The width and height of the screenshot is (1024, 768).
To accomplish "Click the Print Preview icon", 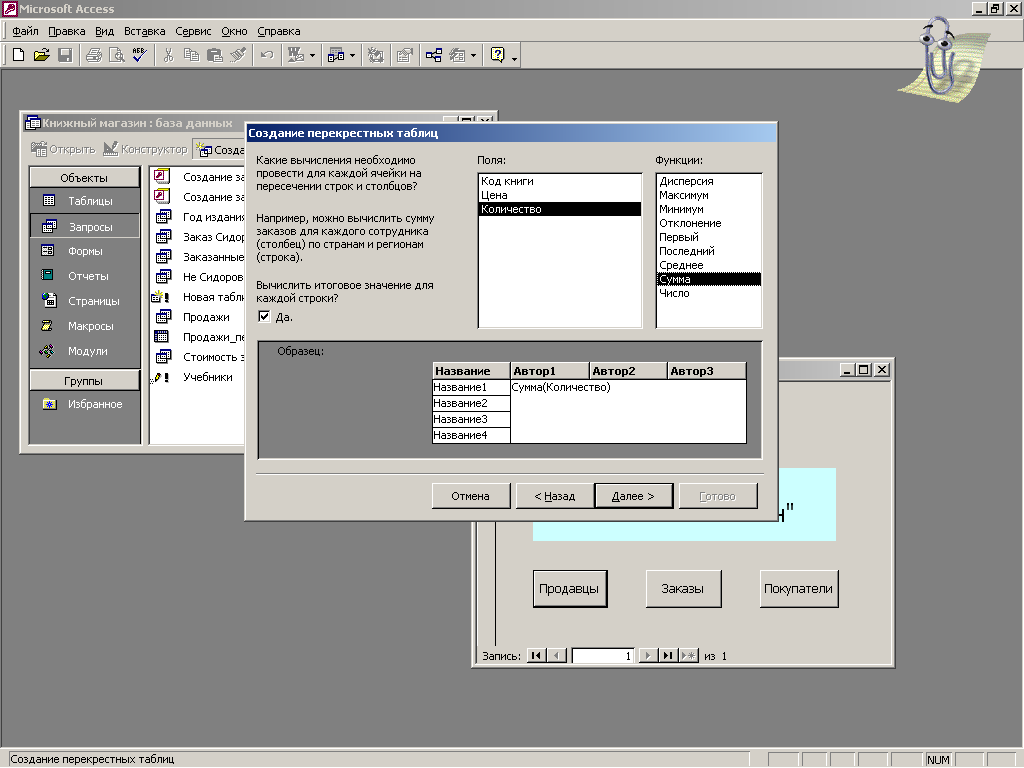I will coord(116,56).
